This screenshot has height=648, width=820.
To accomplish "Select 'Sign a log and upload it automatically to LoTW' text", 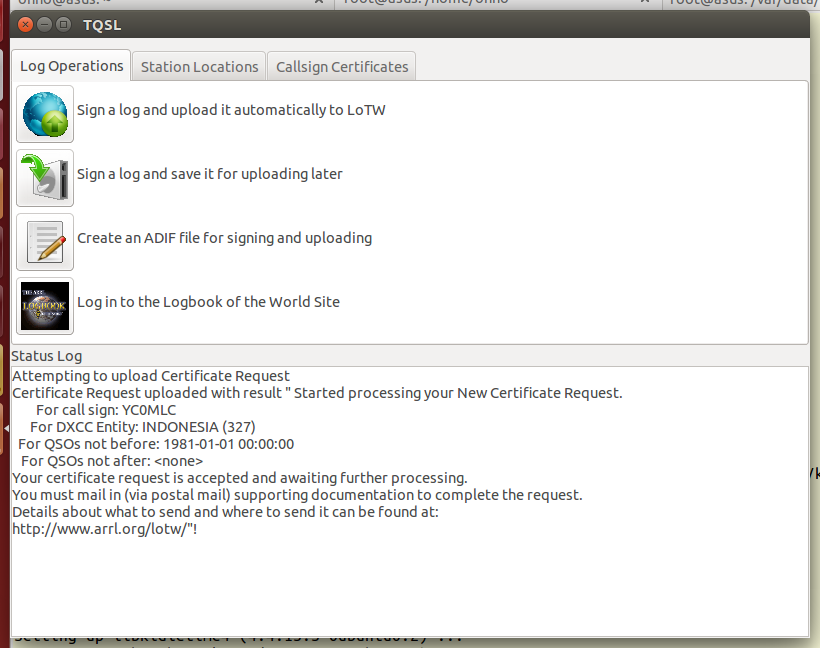I will 231,110.
